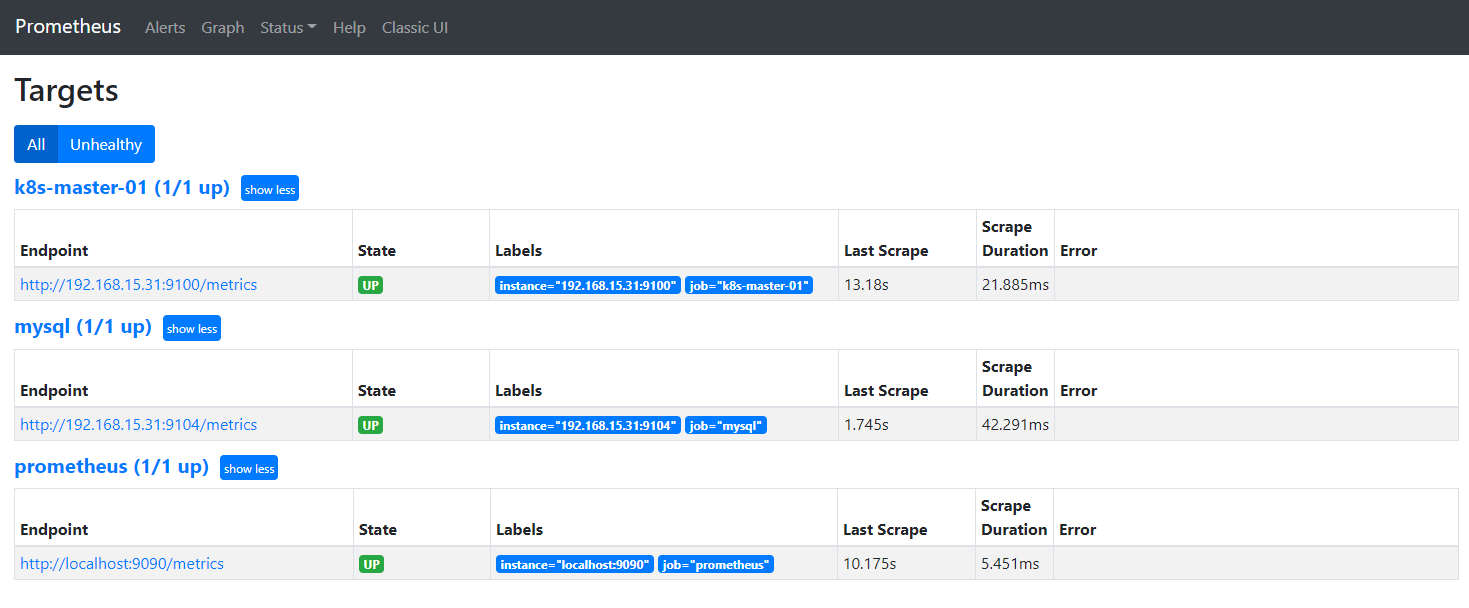Screen dimensions: 1469x608
Task: Go to the Graph page
Action: pos(222,28)
